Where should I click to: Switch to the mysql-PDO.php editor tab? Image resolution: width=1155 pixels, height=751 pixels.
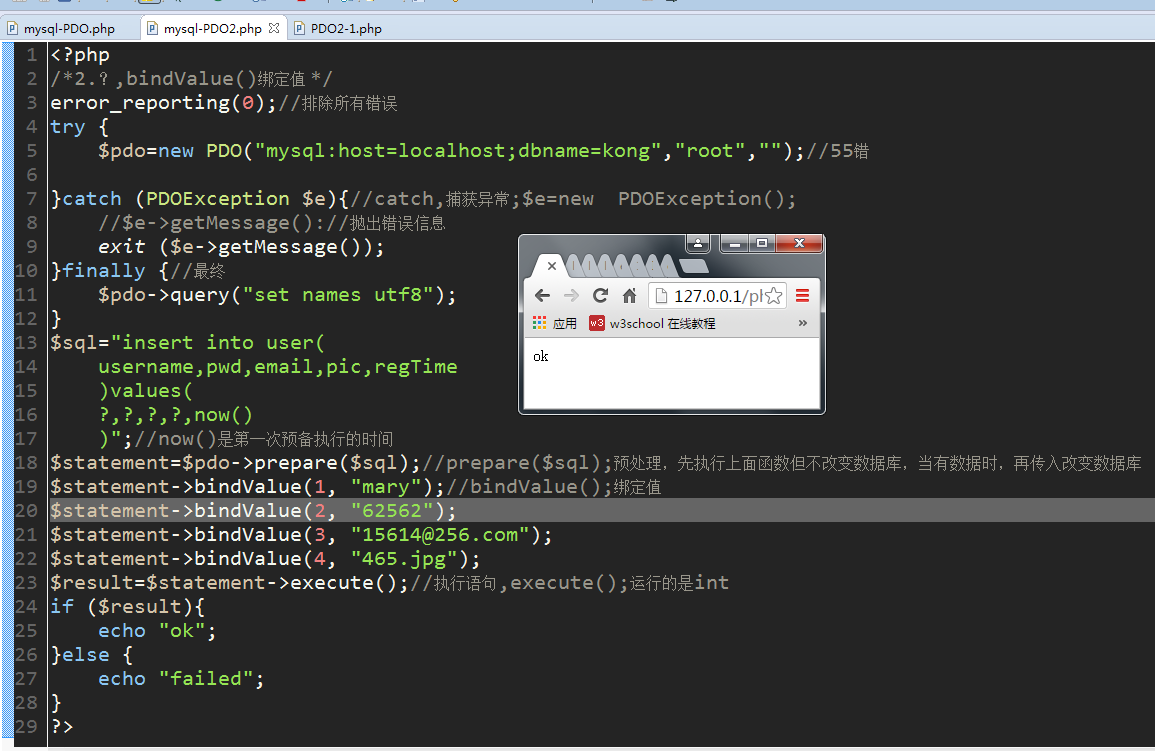61,29
